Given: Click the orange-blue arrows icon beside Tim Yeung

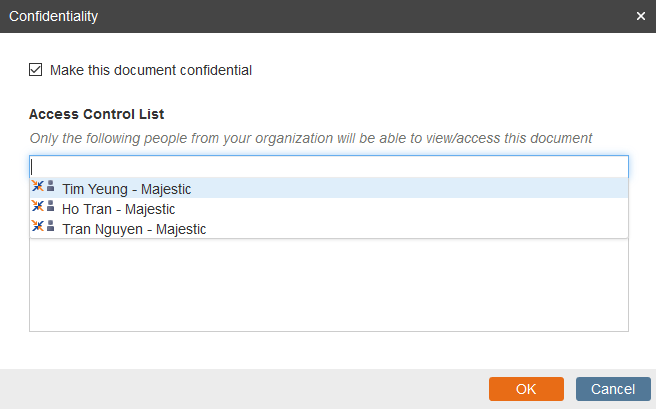Looking at the screenshot, I should [38, 186].
